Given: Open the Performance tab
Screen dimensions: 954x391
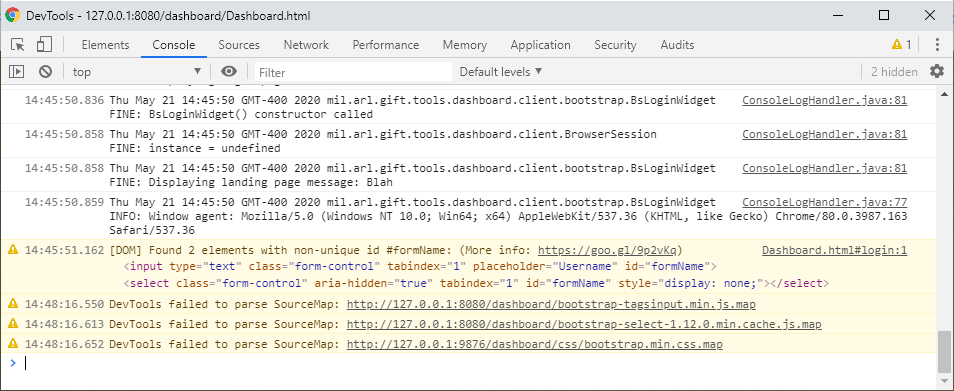Looking at the screenshot, I should pyautogui.click(x=386, y=44).
